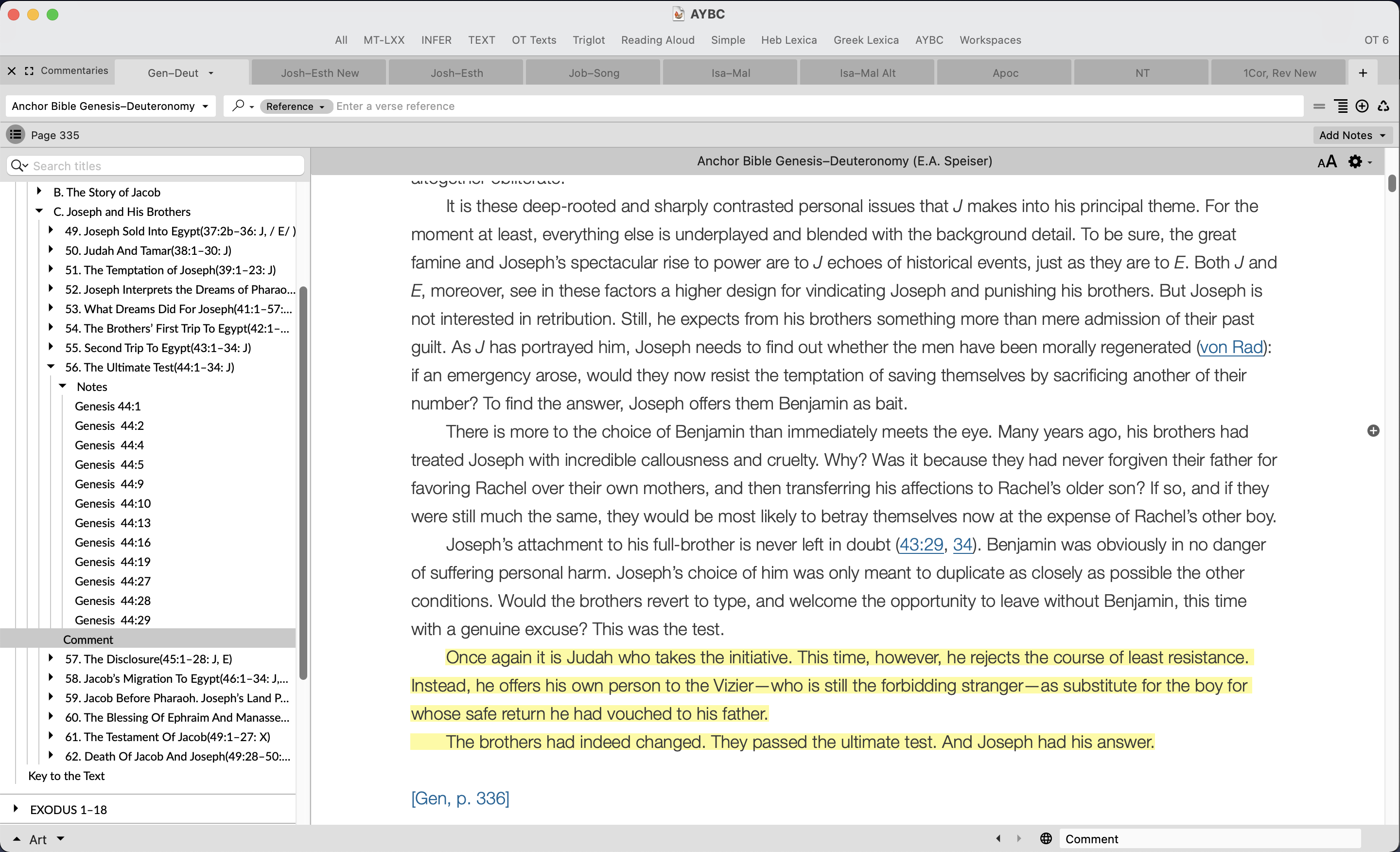Open the Heb Lexica menu item
This screenshot has height=852, width=1400.
pyautogui.click(x=788, y=40)
